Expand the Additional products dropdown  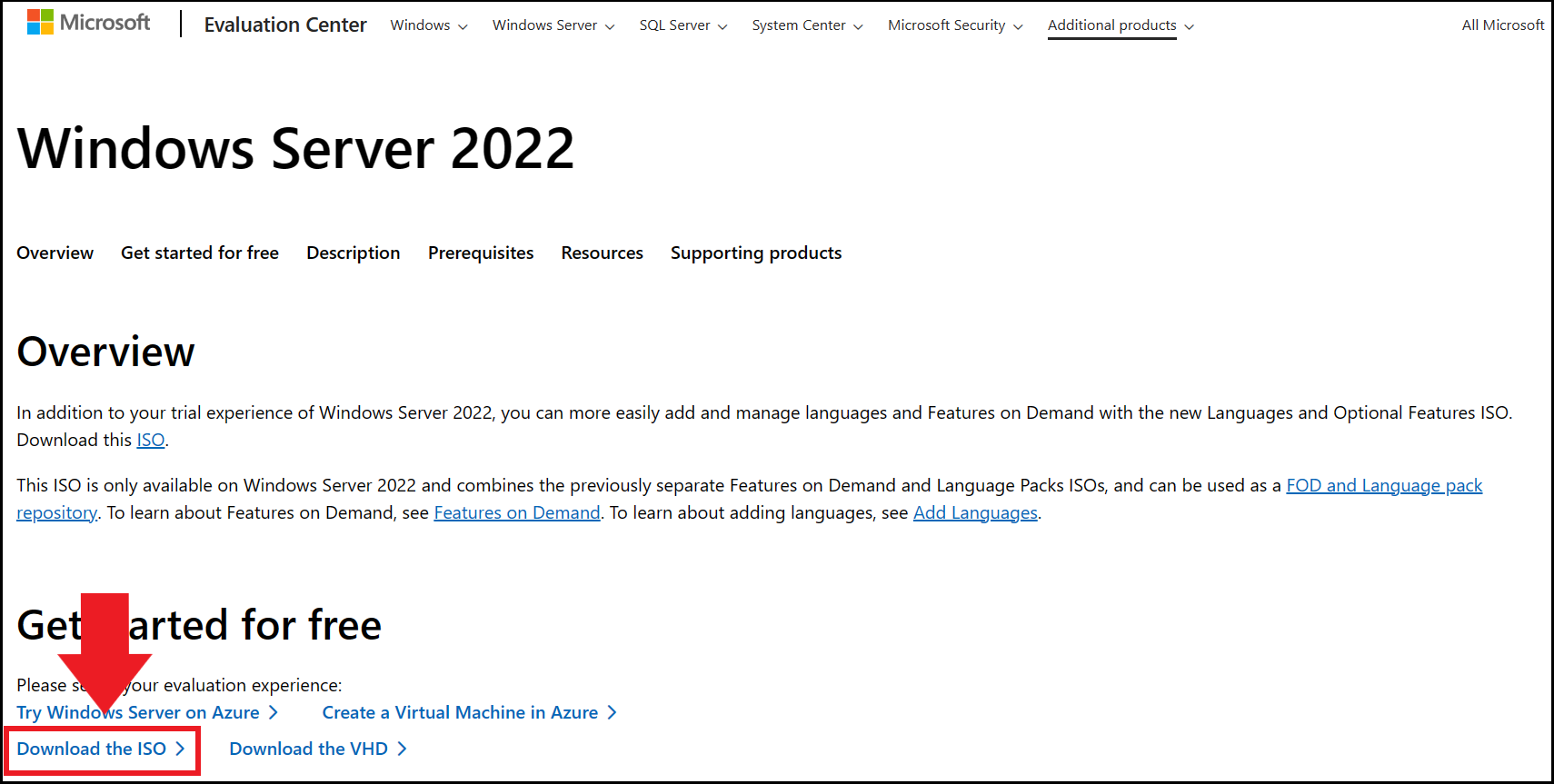tap(1121, 25)
